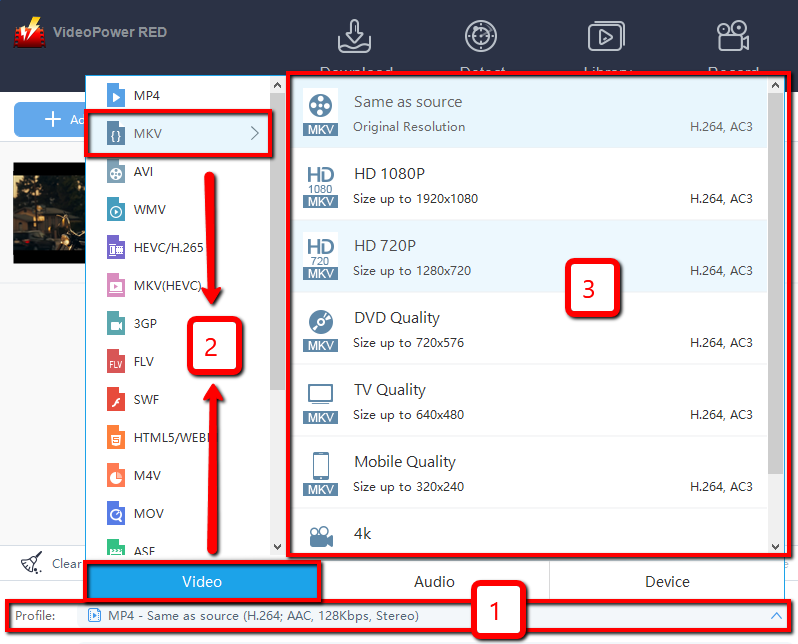
Task: Pick Mobile Quality 320x240 preset
Action: click(x=530, y=474)
